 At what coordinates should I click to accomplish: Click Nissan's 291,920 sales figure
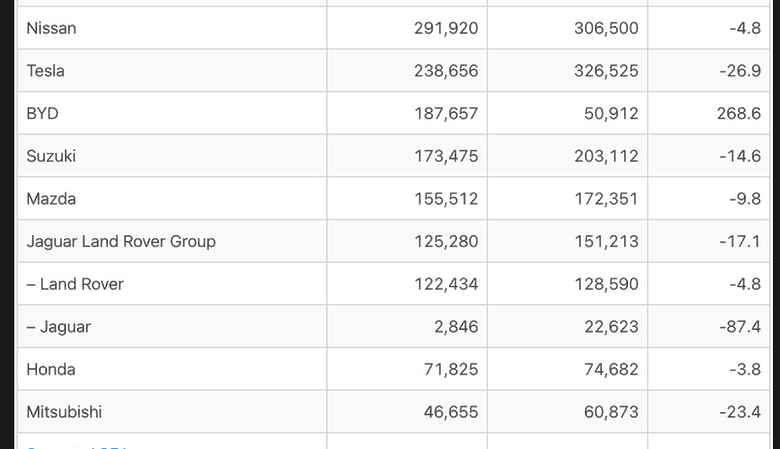(446, 28)
